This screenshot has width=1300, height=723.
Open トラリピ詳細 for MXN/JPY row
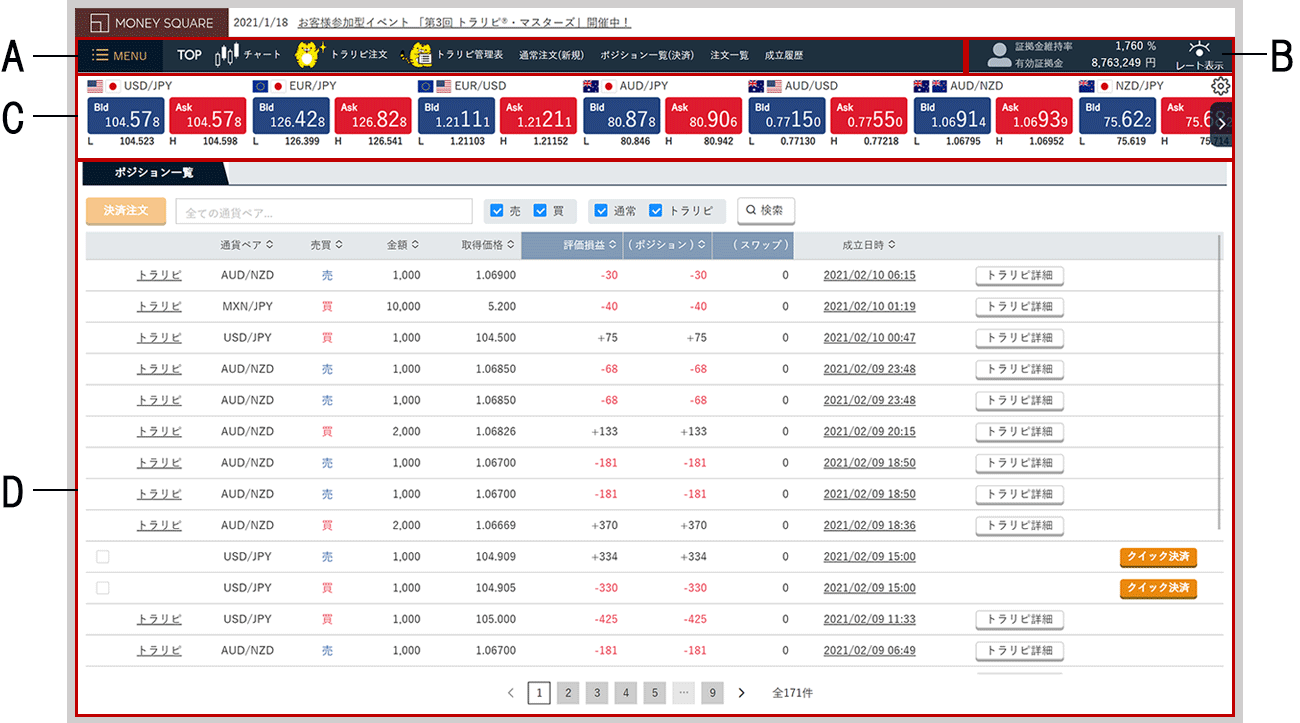coord(1019,307)
